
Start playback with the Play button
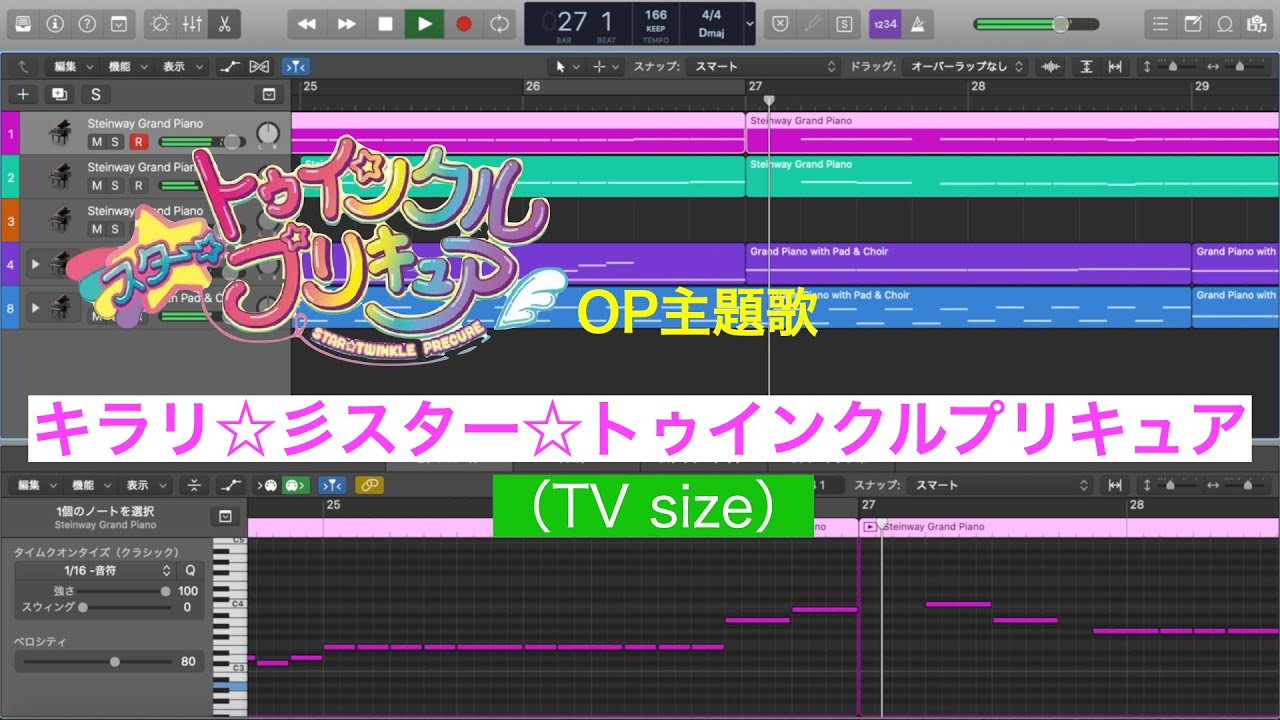425,23
